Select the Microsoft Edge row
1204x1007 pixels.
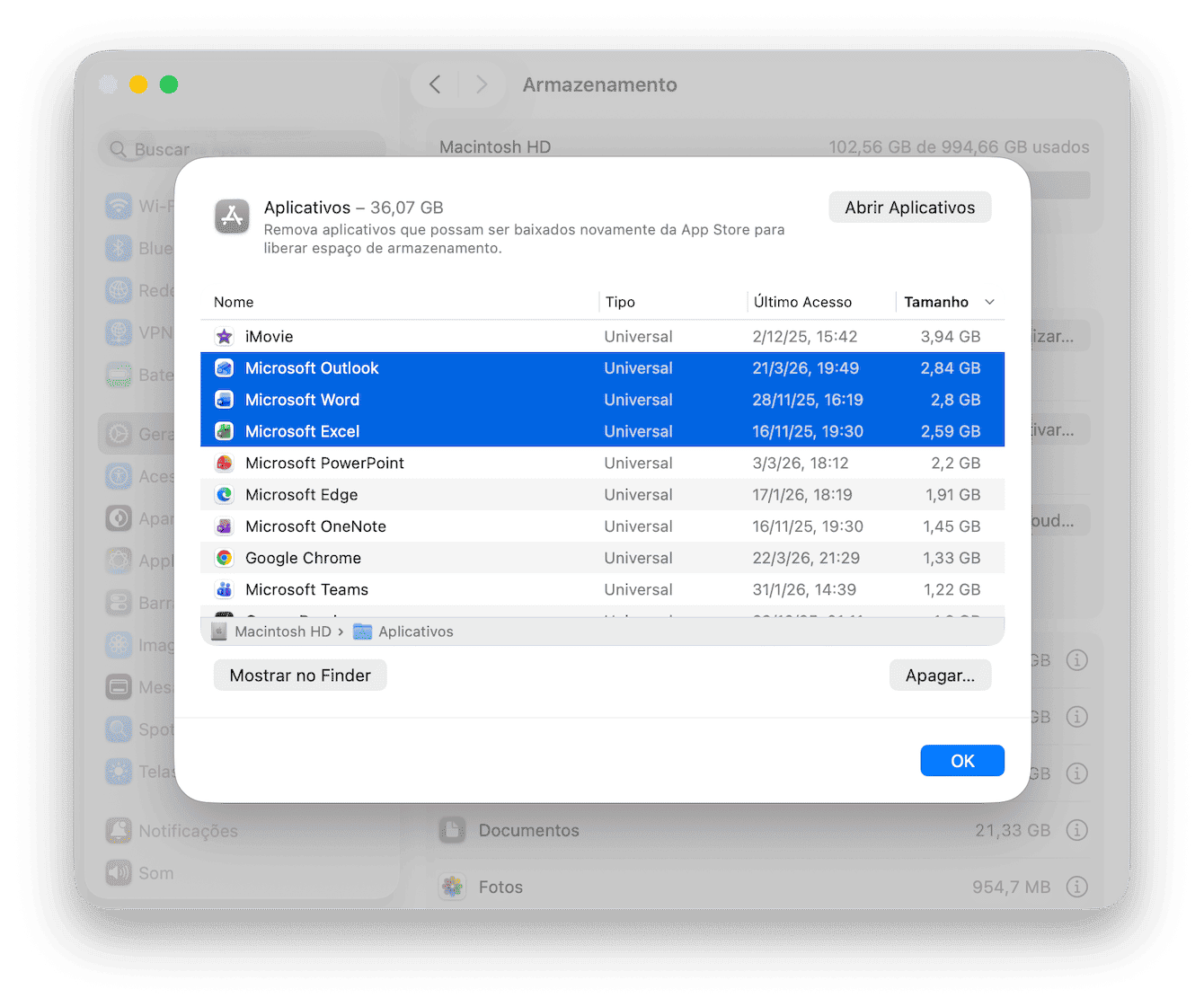click(x=602, y=495)
